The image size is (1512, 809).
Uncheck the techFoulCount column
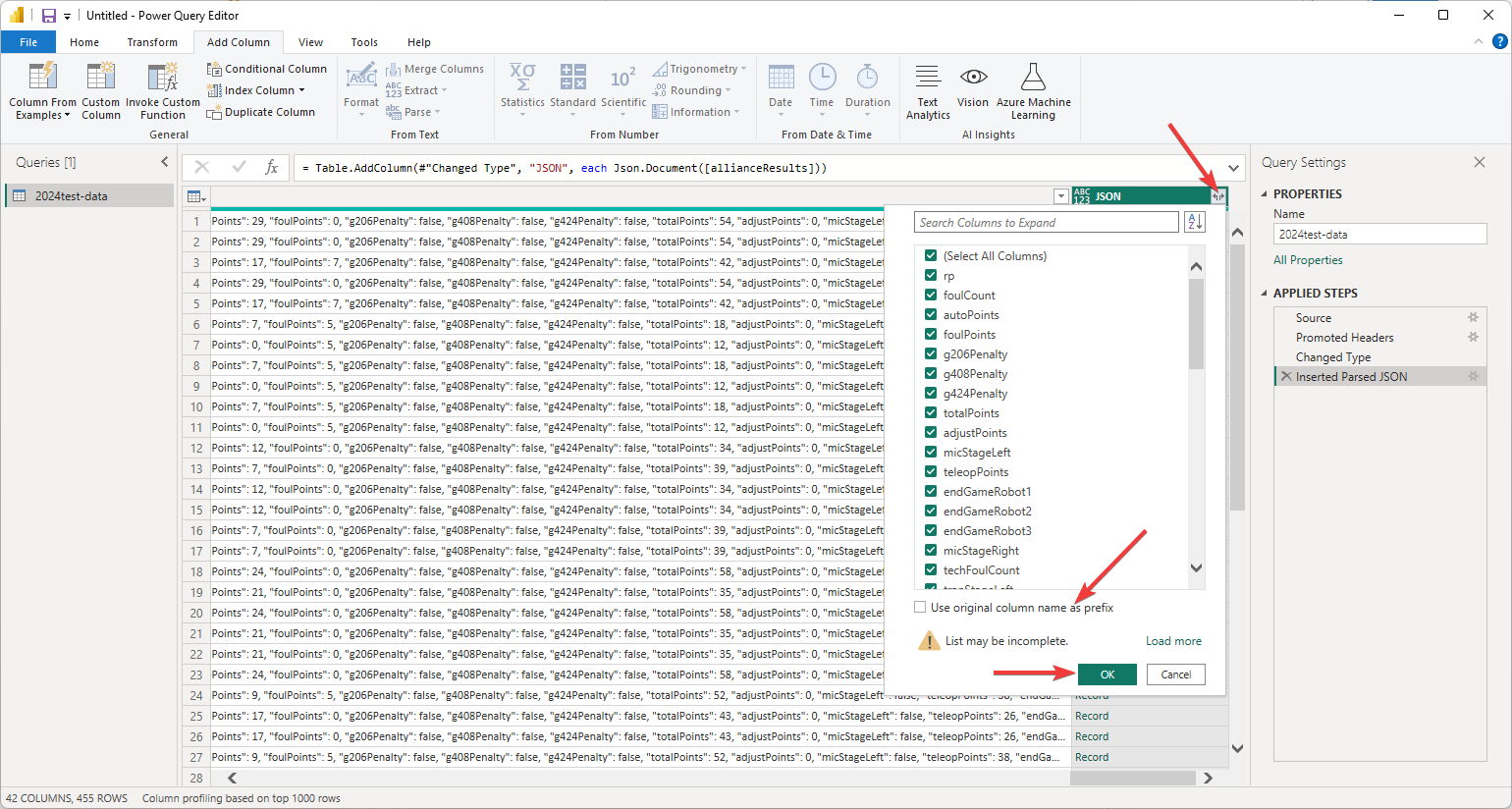point(931,569)
